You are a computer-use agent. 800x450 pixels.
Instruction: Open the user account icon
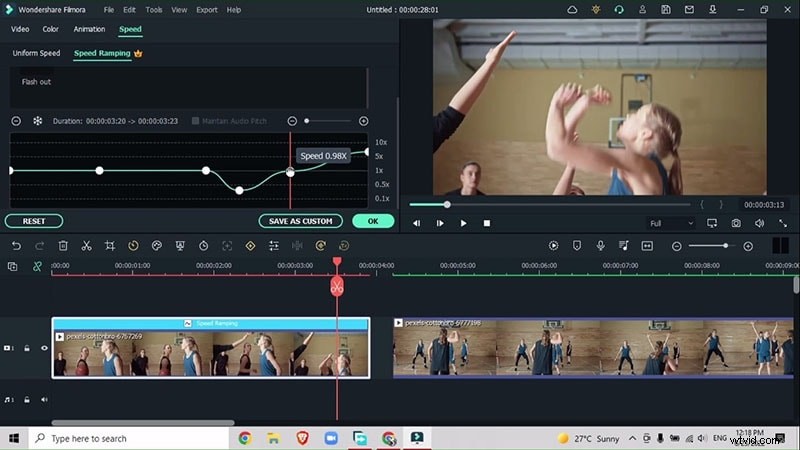(x=642, y=10)
